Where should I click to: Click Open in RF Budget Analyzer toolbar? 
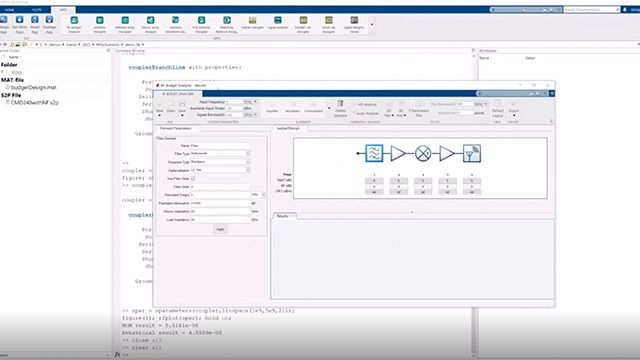(171, 108)
